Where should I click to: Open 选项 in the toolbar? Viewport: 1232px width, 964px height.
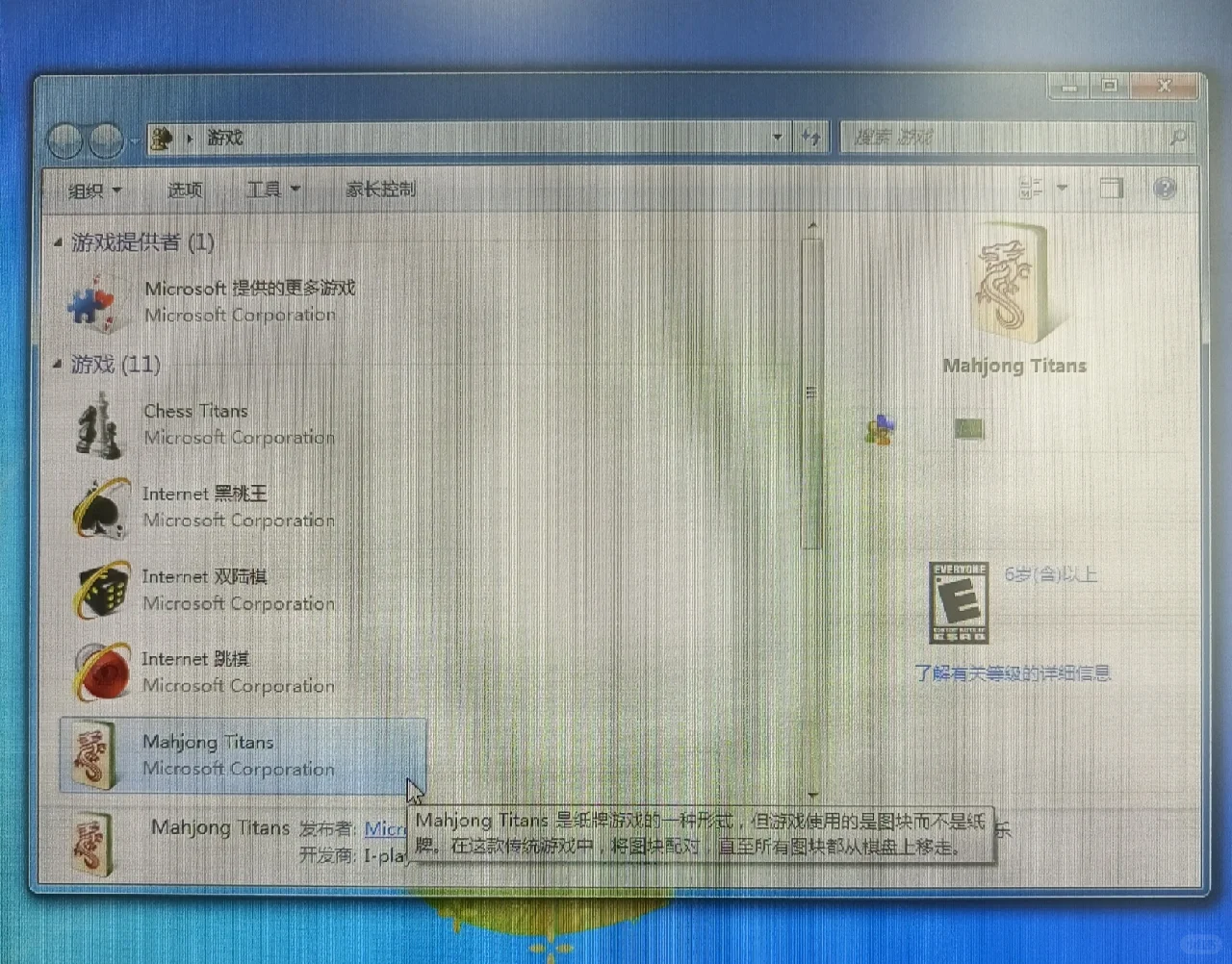(185, 190)
